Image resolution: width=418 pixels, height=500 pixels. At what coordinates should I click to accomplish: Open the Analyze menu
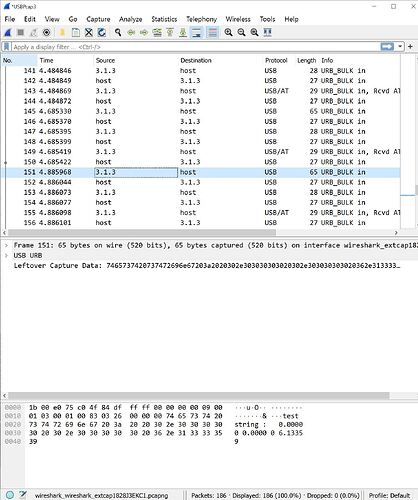(x=130, y=19)
